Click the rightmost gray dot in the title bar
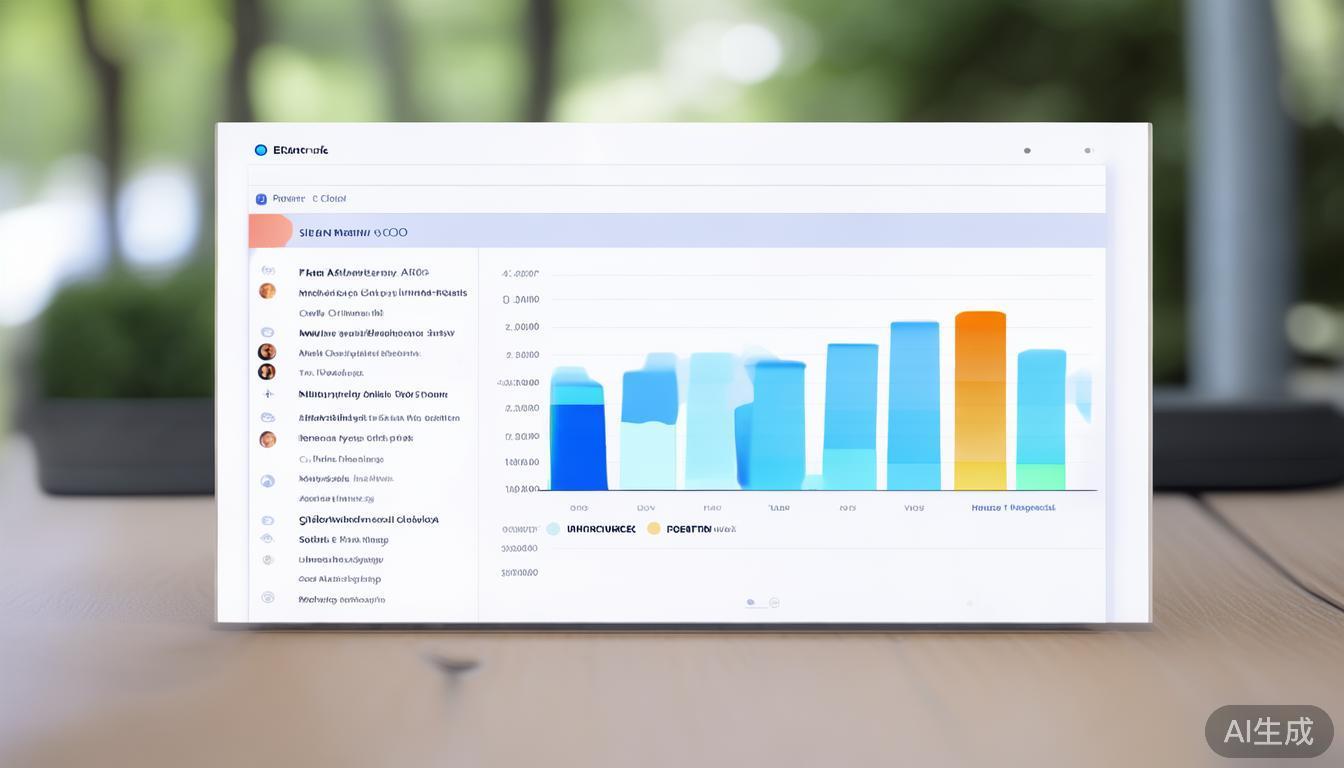 point(1088,151)
